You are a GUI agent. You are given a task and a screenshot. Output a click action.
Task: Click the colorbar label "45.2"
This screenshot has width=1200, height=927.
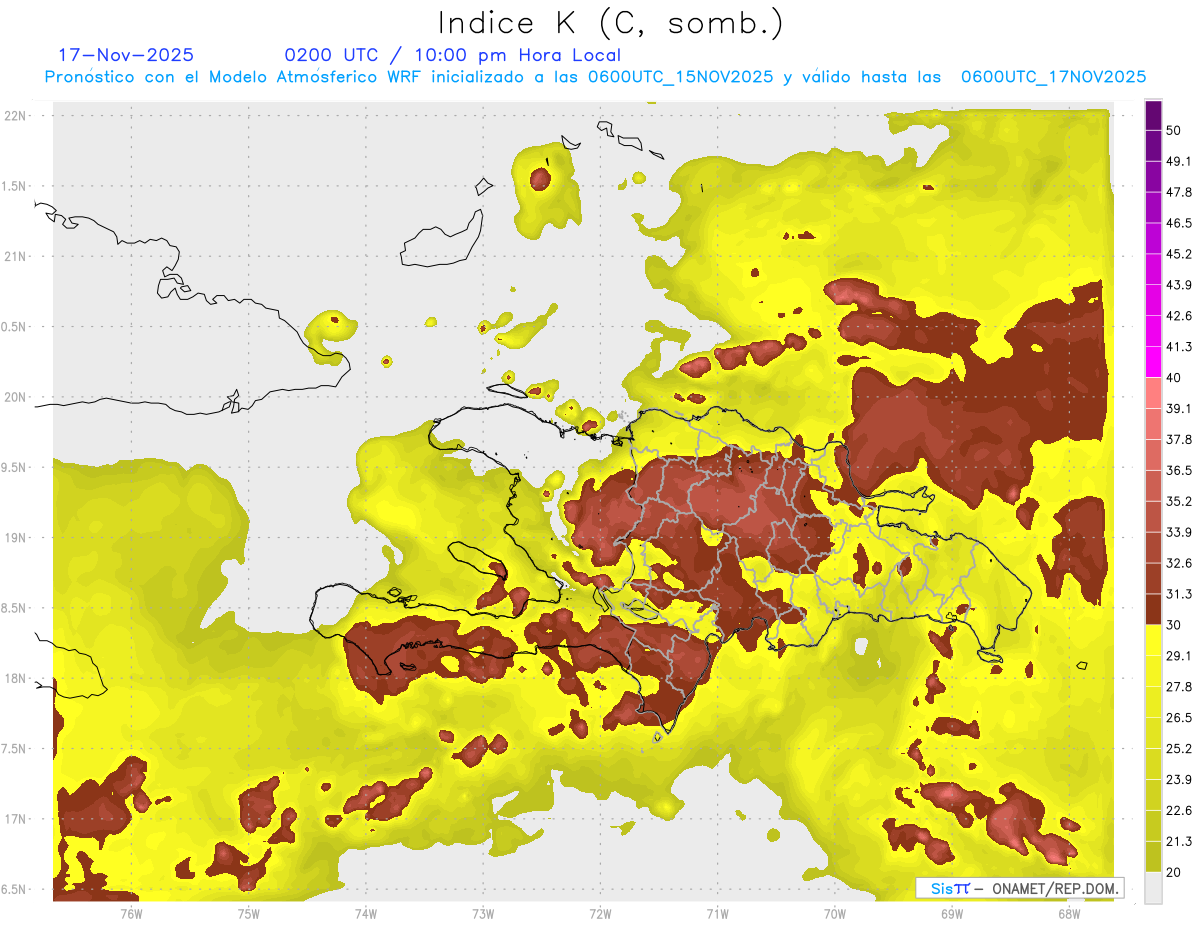(x=1178, y=254)
